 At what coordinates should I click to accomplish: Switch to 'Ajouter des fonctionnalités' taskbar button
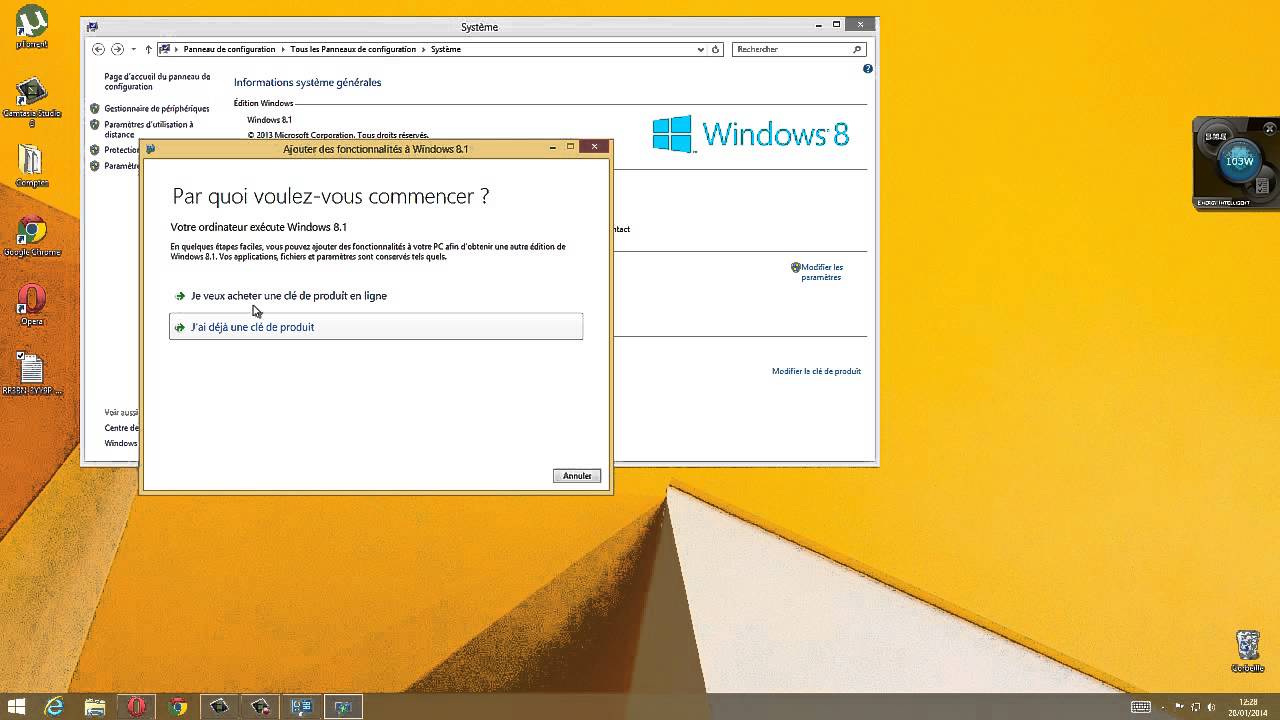(x=343, y=707)
